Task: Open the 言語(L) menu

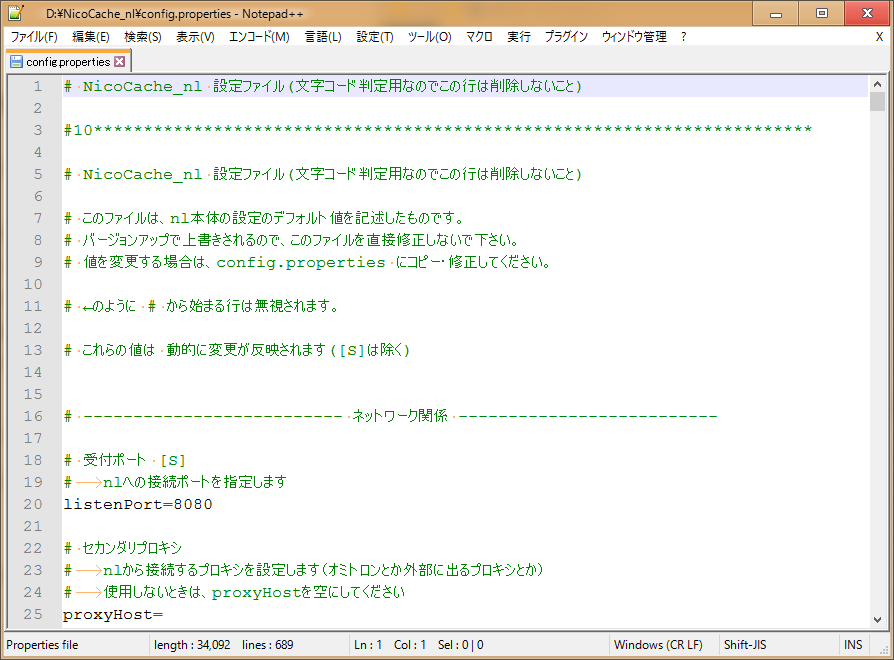Action: (323, 37)
